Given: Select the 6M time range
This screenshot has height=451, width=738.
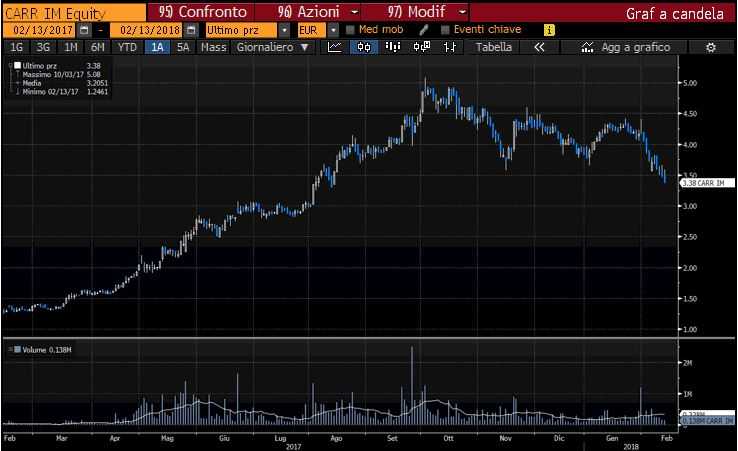Looking at the screenshot, I should pos(96,47).
